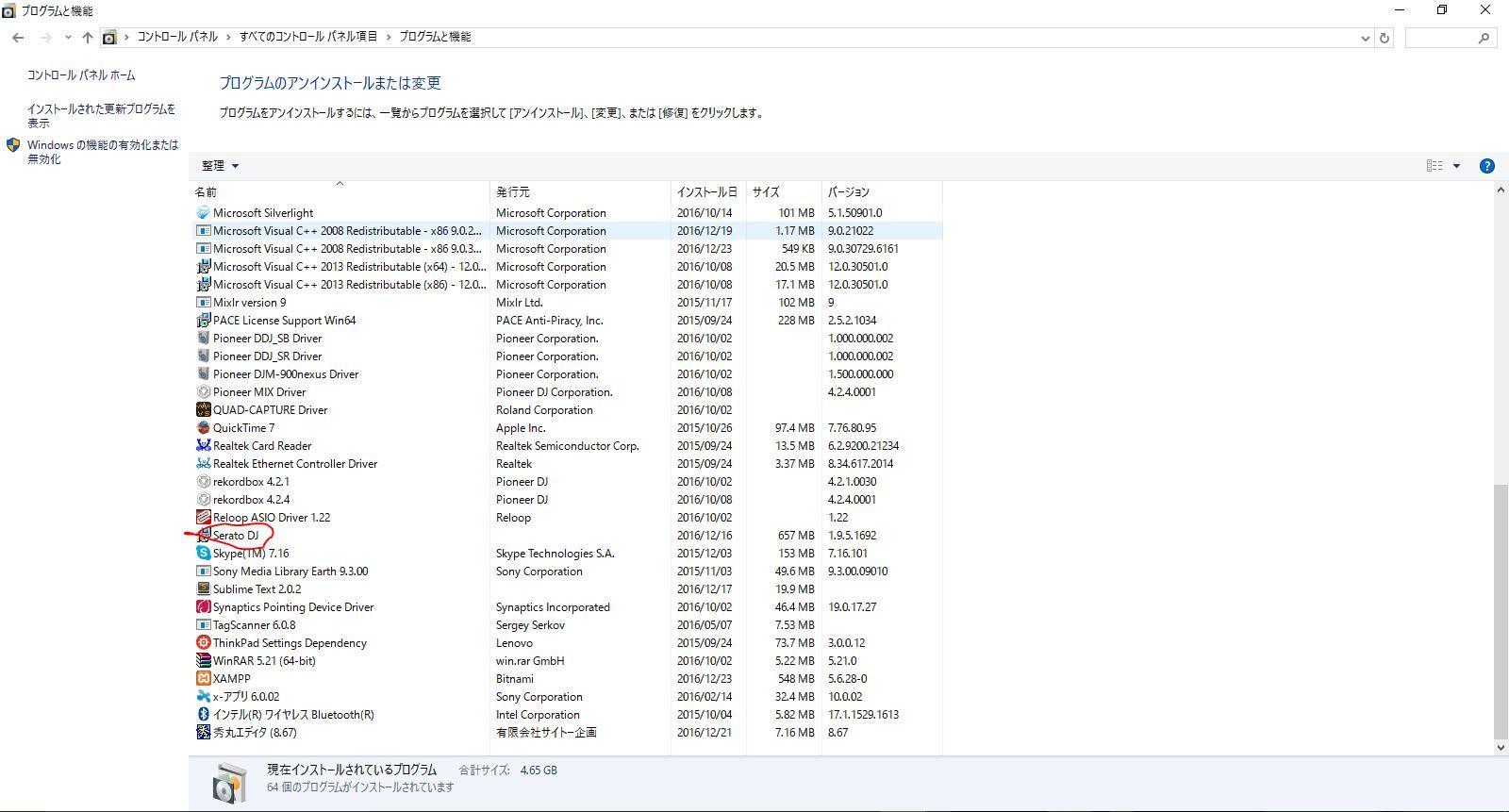Select the Serato DJ program row
This screenshot has height=812, width=1509.
[568, 536]
